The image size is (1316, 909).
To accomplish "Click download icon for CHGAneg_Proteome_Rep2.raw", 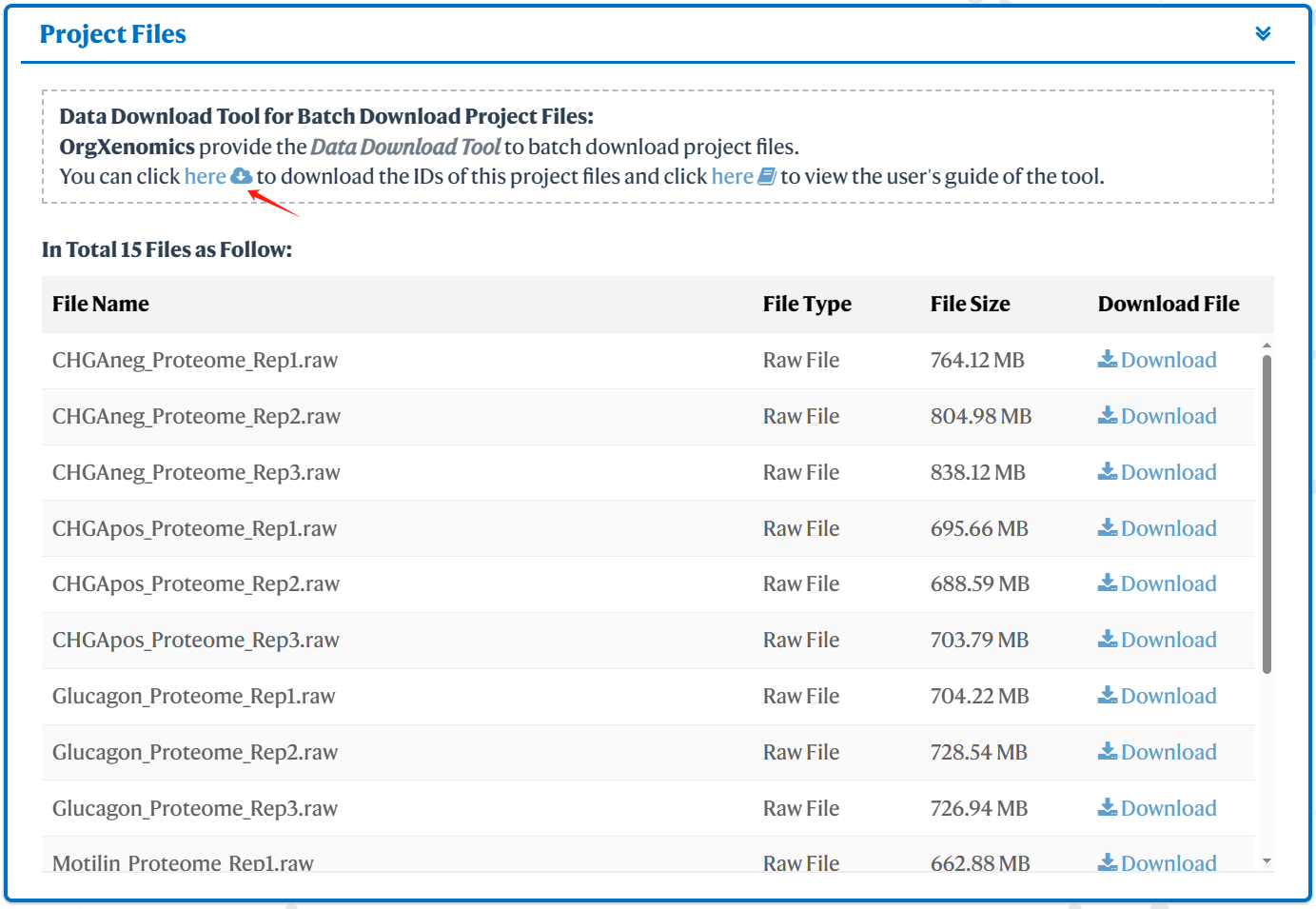I will [x=1108, y=415].
